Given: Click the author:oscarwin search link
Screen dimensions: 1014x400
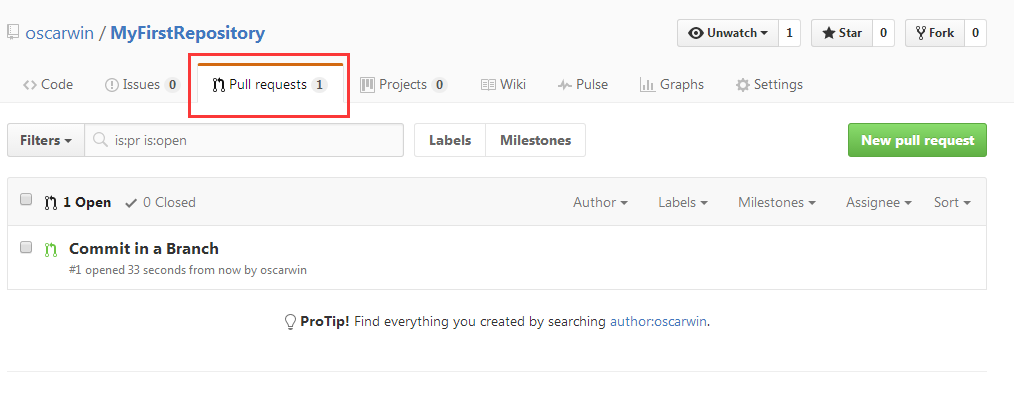Looking at the screenshot, I should click(658, 321).
